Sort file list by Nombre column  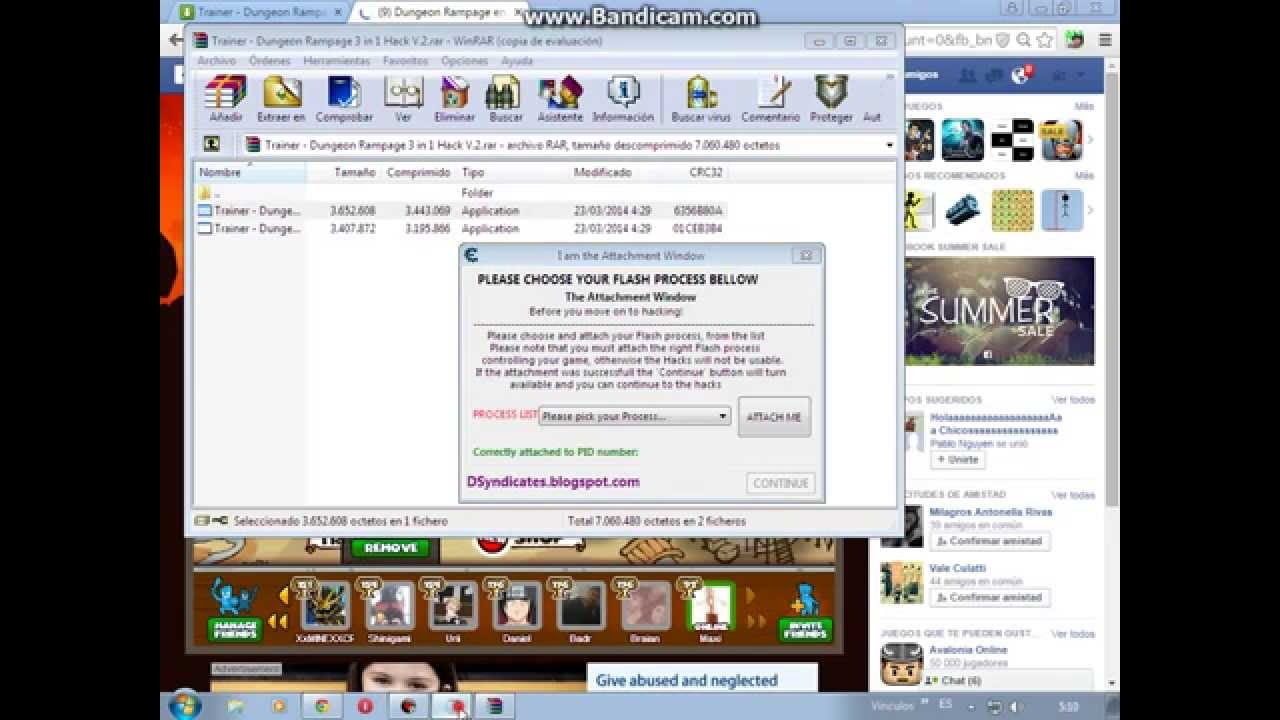tap(250, 172)
